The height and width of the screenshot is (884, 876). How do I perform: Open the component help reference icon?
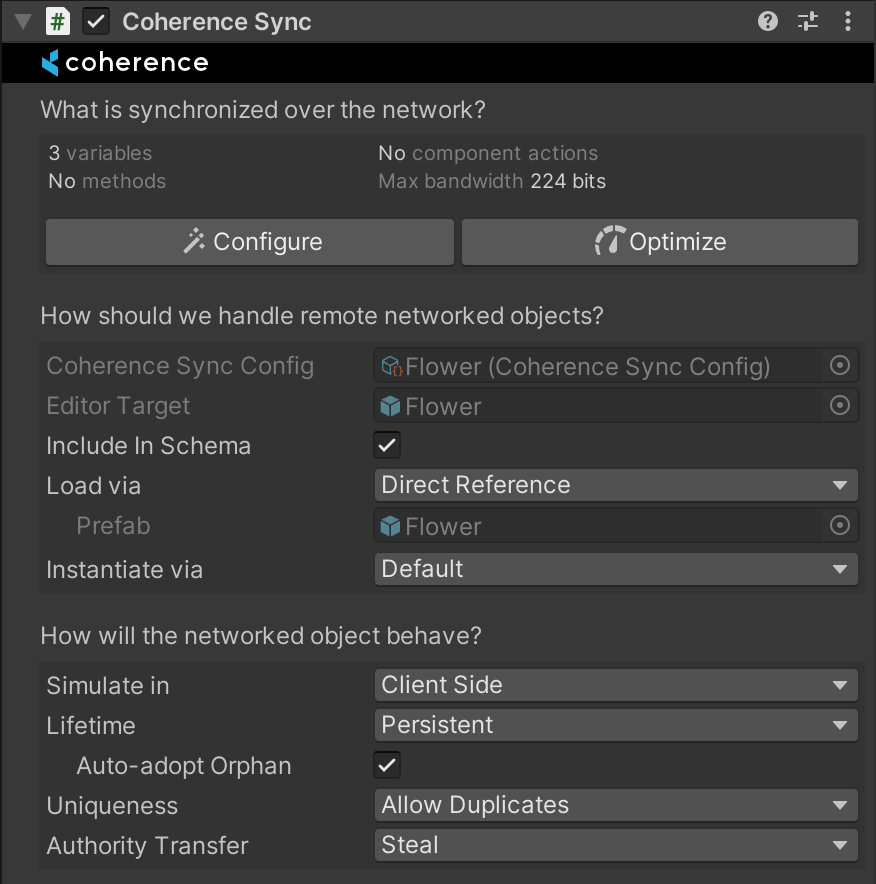768,21
